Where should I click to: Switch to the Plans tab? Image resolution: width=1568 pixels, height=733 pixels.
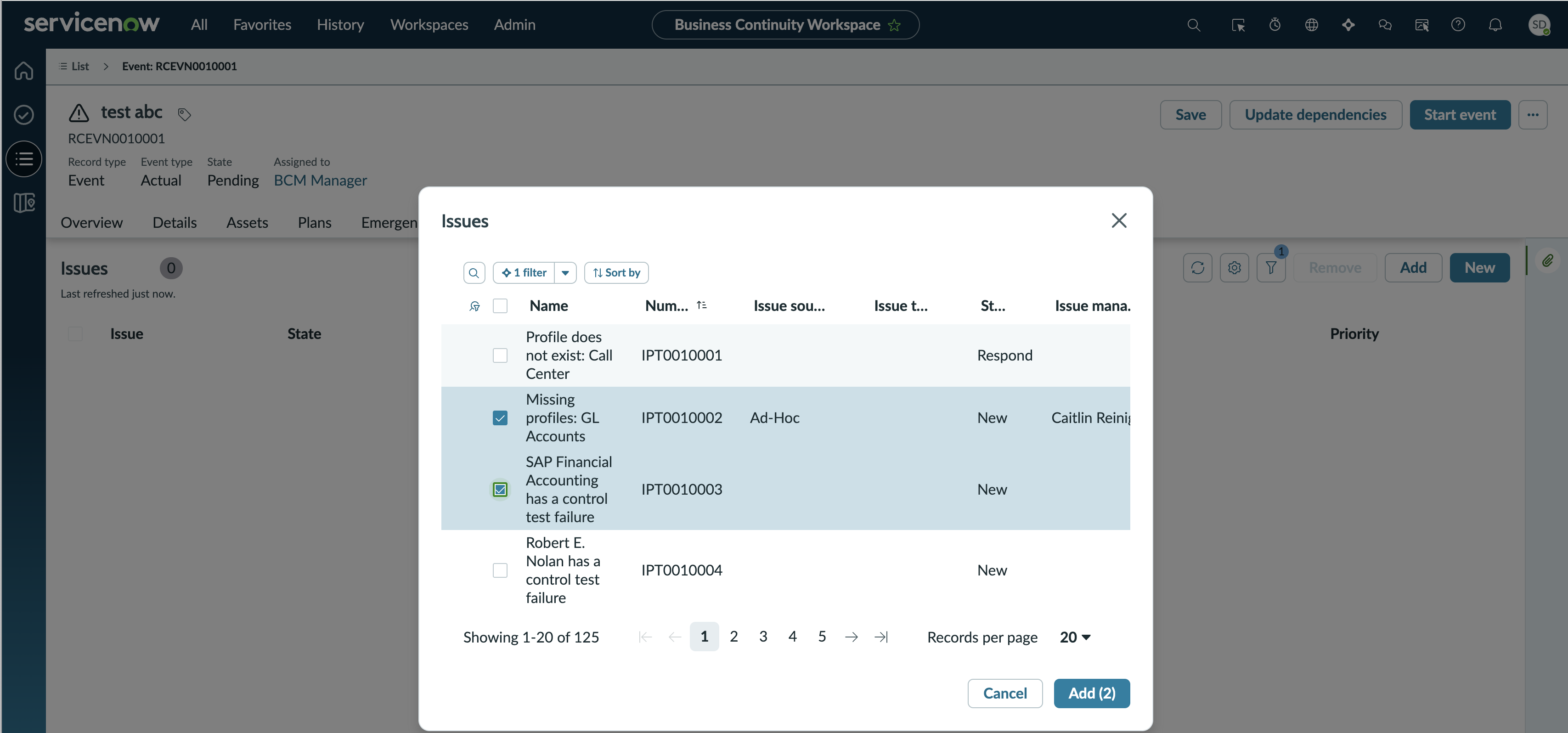click(x=314, y=222)
